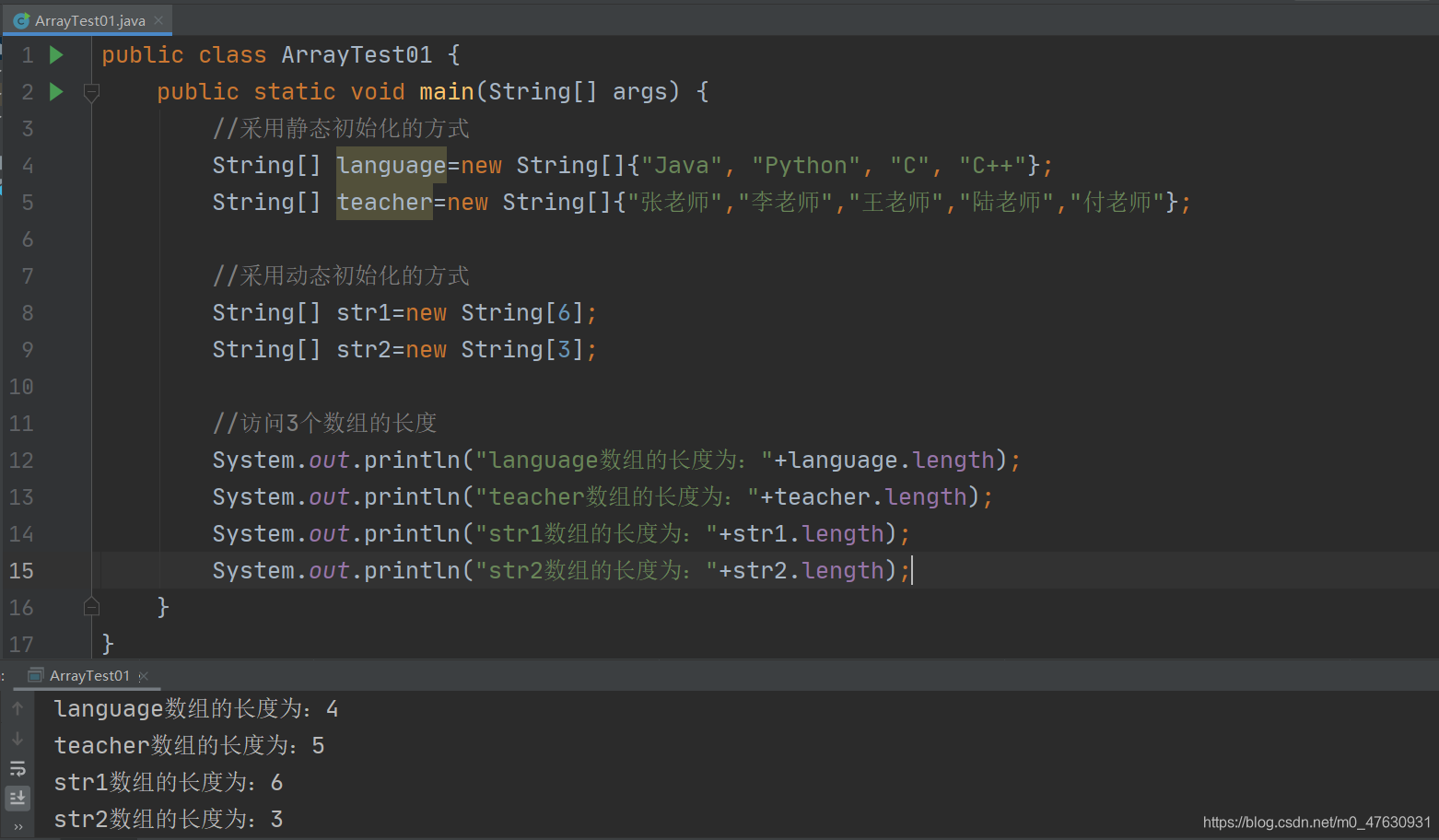Run class from line 1 gutter arrow
Image resolution: width=1439 pixels, height=840 pixels.
coord(56,55)
